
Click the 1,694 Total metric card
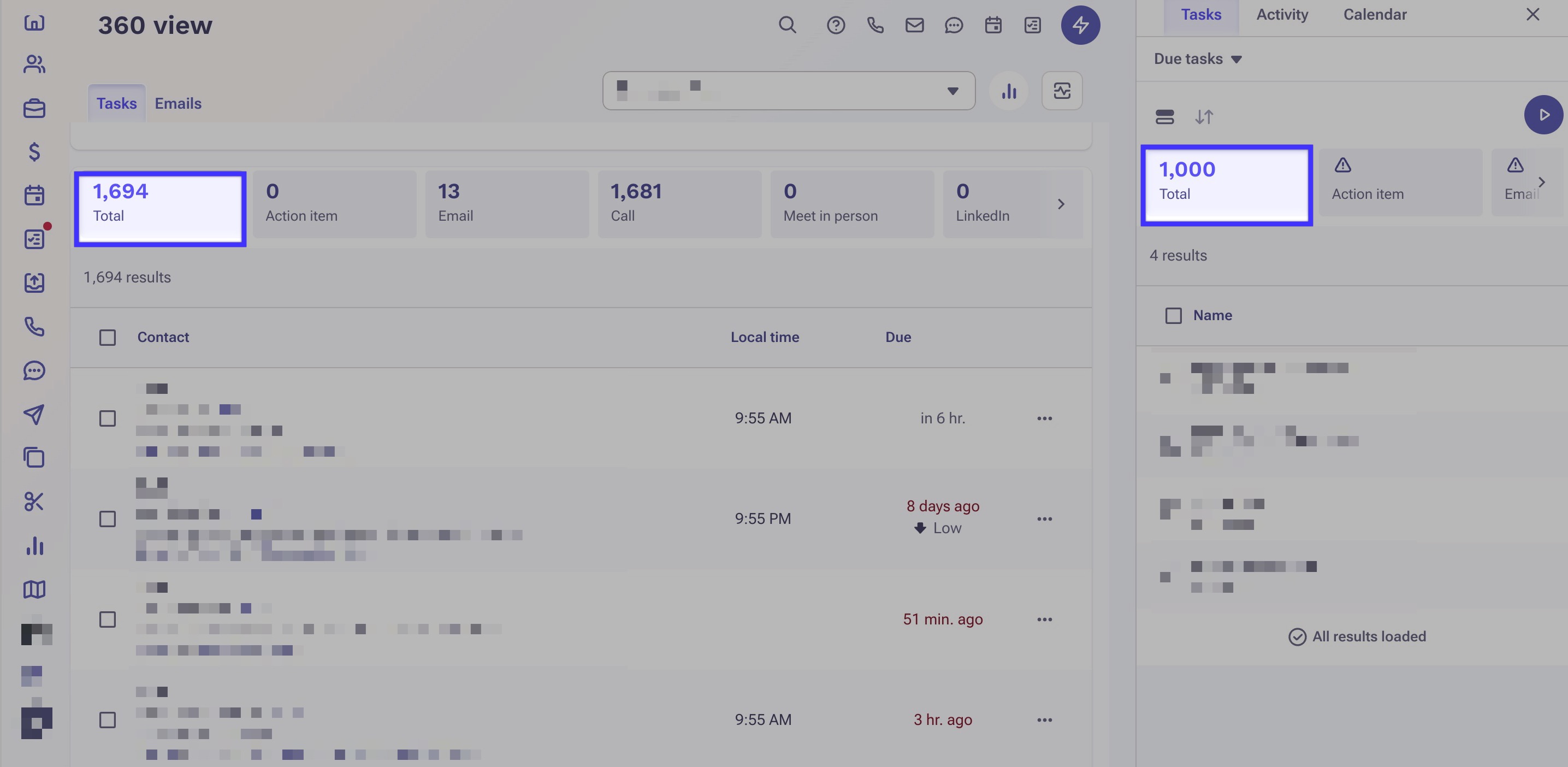tap(160, 207)
